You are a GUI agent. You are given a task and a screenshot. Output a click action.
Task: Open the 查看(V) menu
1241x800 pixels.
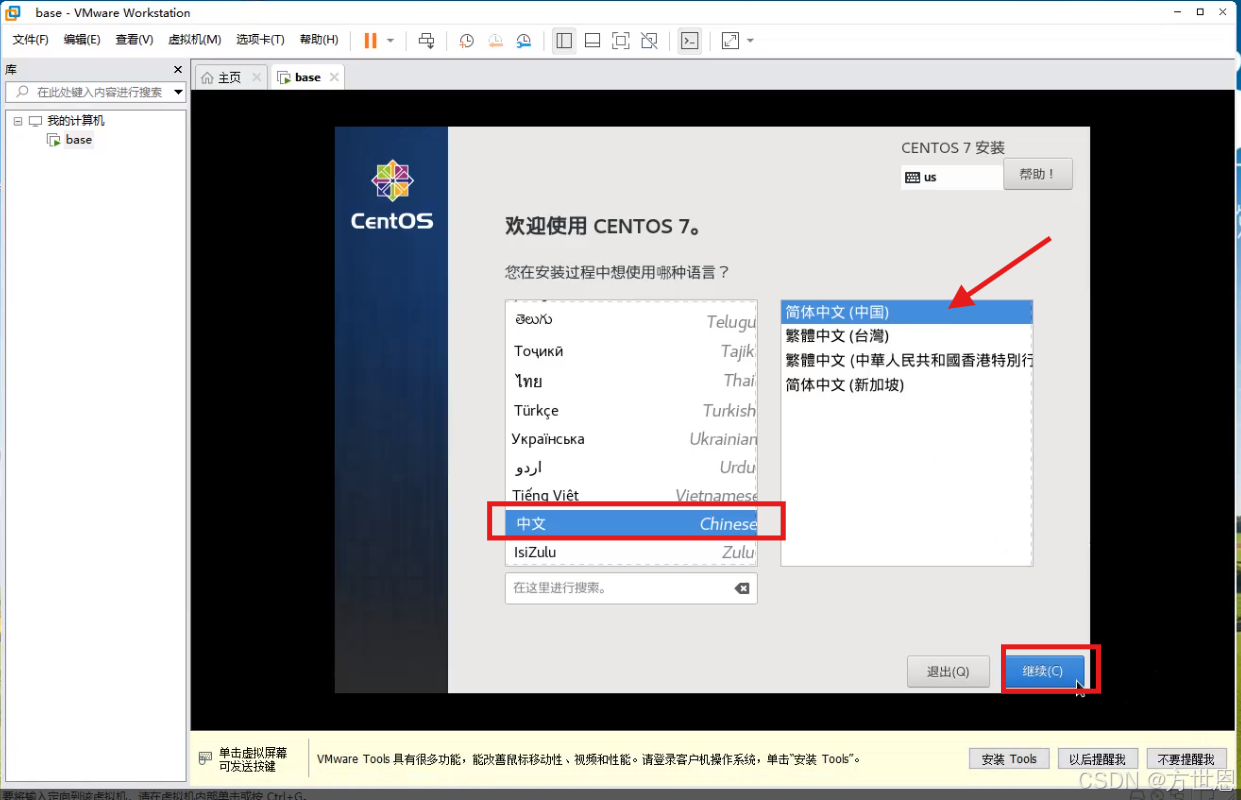(x=134, y=40)
